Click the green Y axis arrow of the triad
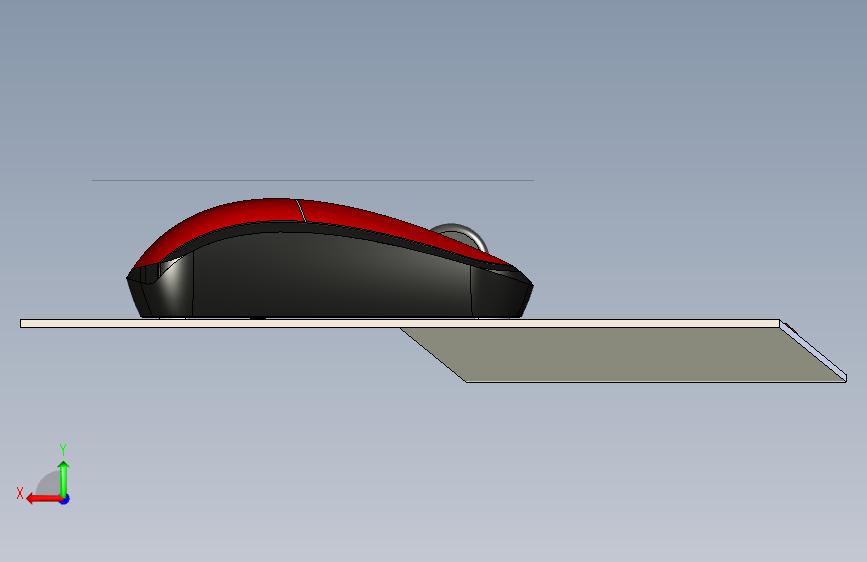This screenshot has height=562, width=867. point(64,479)
